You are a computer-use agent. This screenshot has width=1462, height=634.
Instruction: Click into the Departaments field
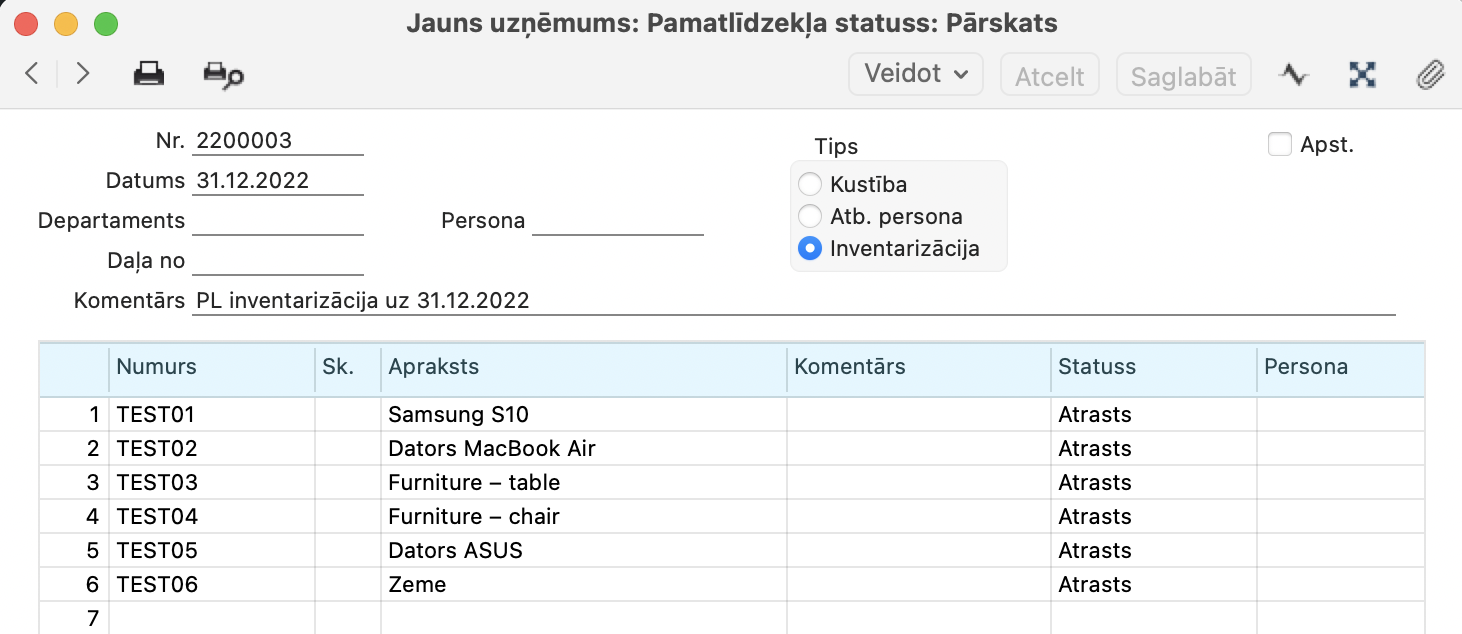[x=277, y=221]
